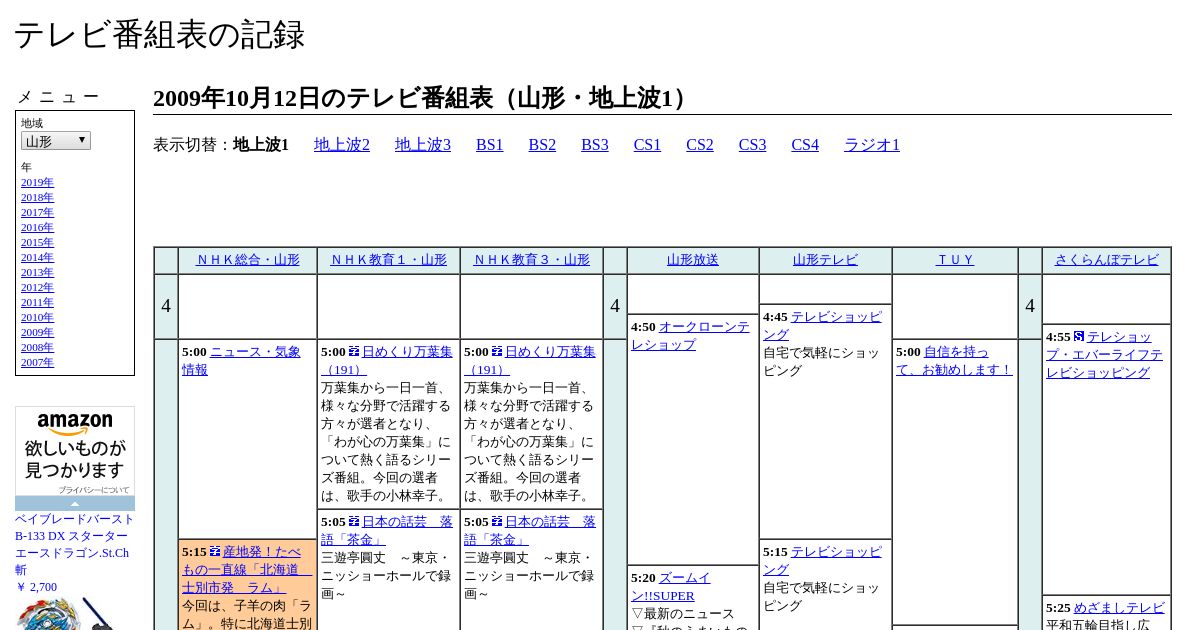Click subtitle icon on ＮＨＫ教育１ 5:05 program

pos(354,522)
